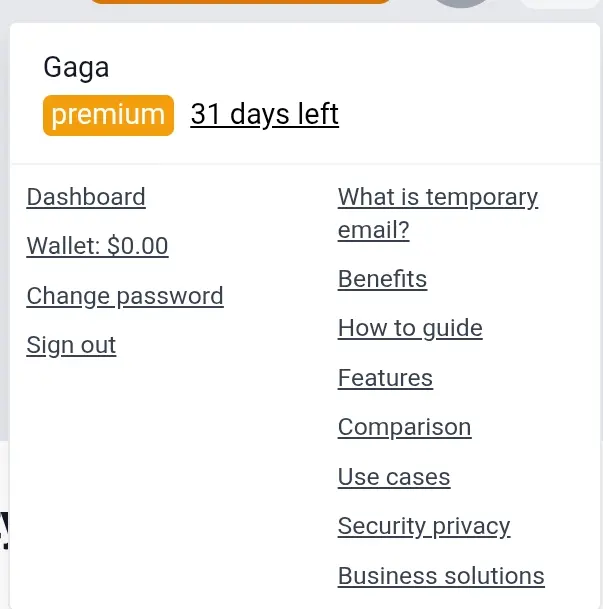Click the Gaga username text
The height and width of the screenshot is (609, 603).
76,68
